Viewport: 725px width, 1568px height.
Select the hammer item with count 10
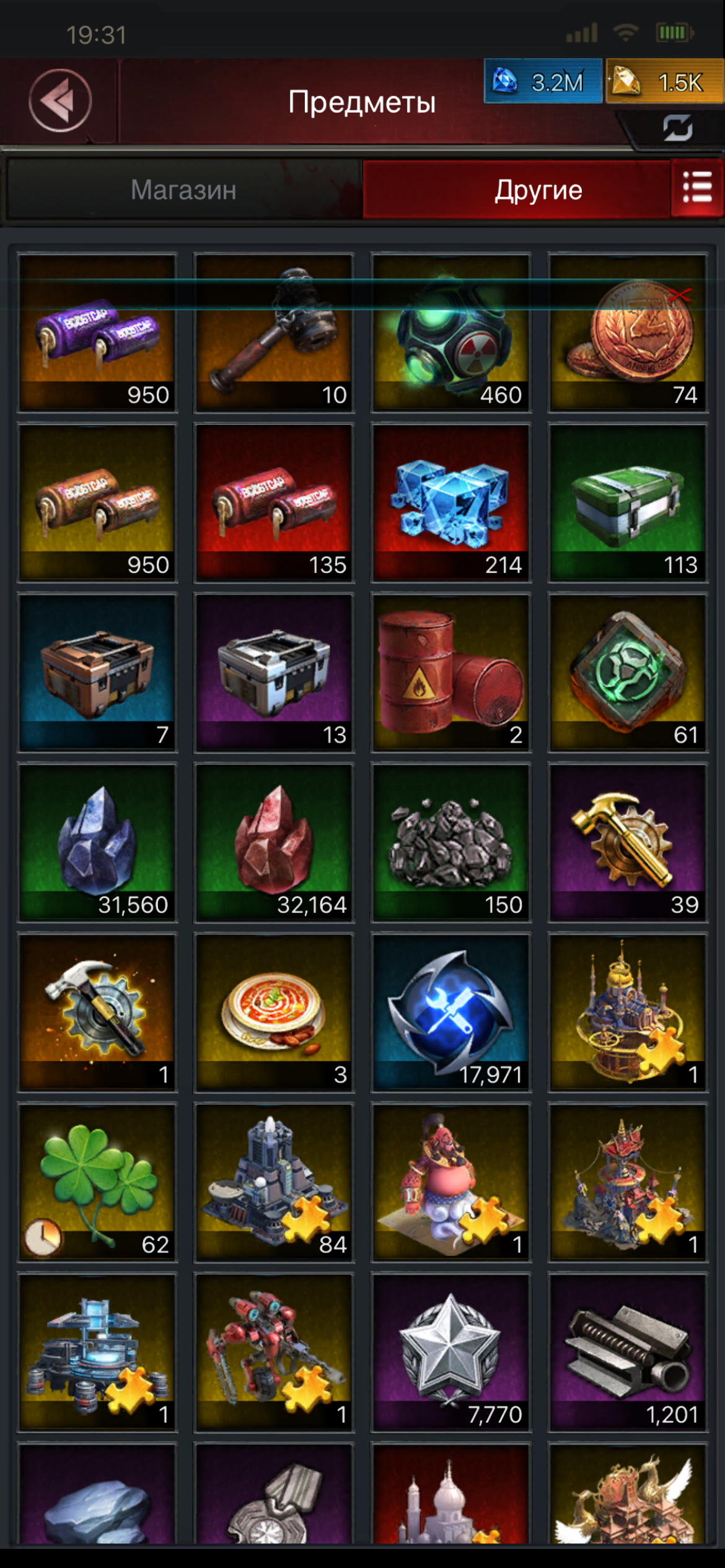[x=274, y=333]
